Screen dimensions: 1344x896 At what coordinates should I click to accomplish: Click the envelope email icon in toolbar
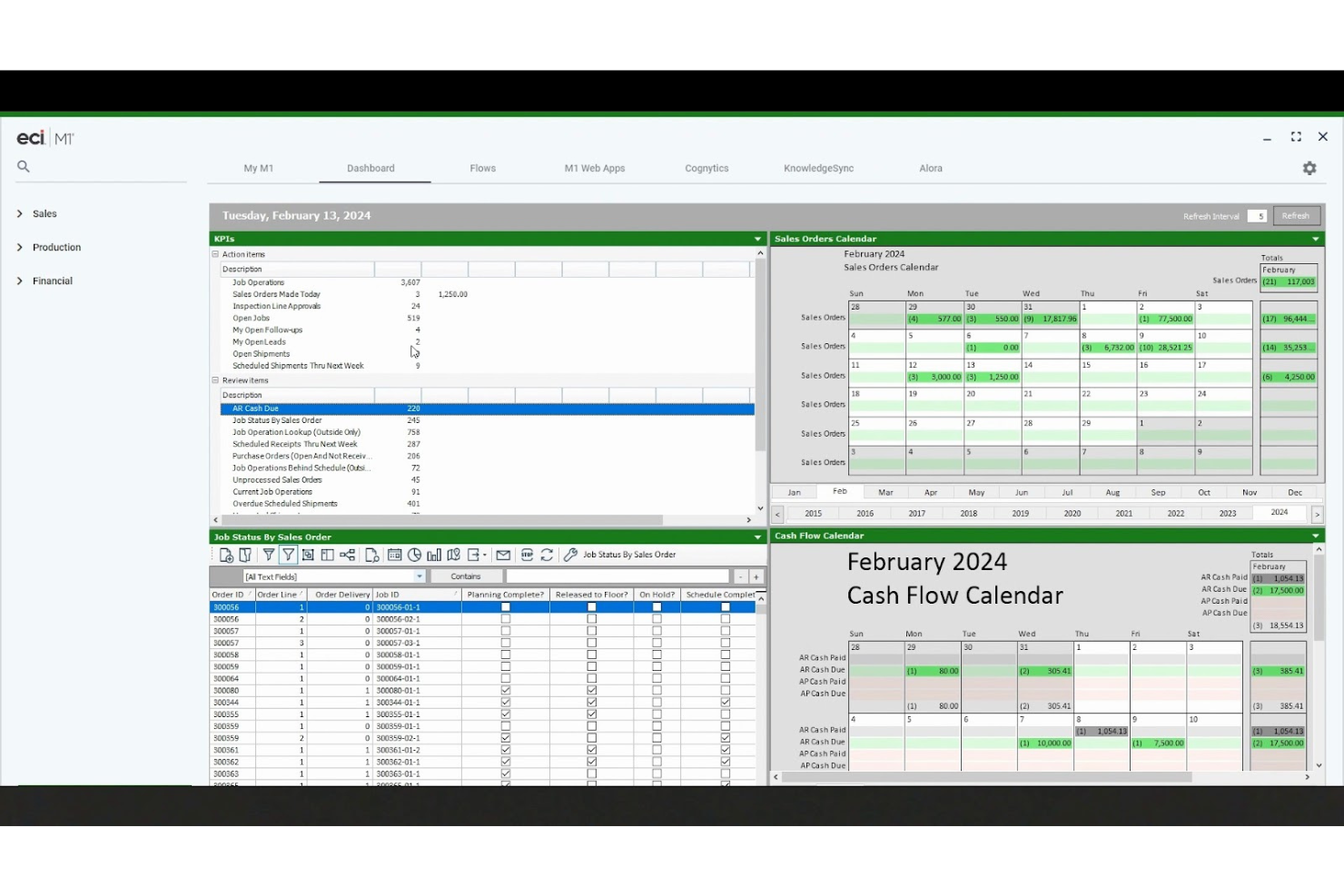[503, 555]
